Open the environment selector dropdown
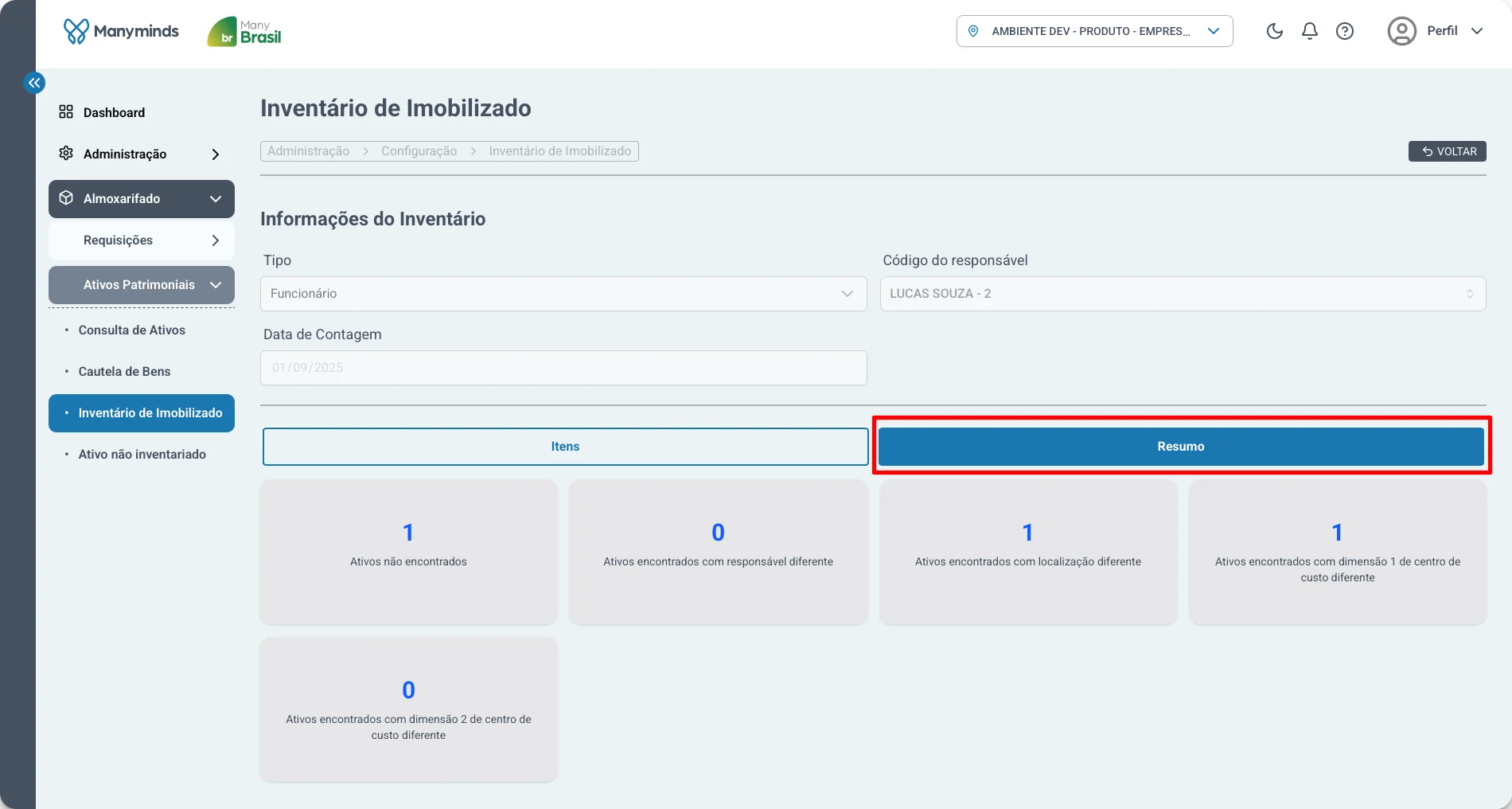 pos(1094,31)
